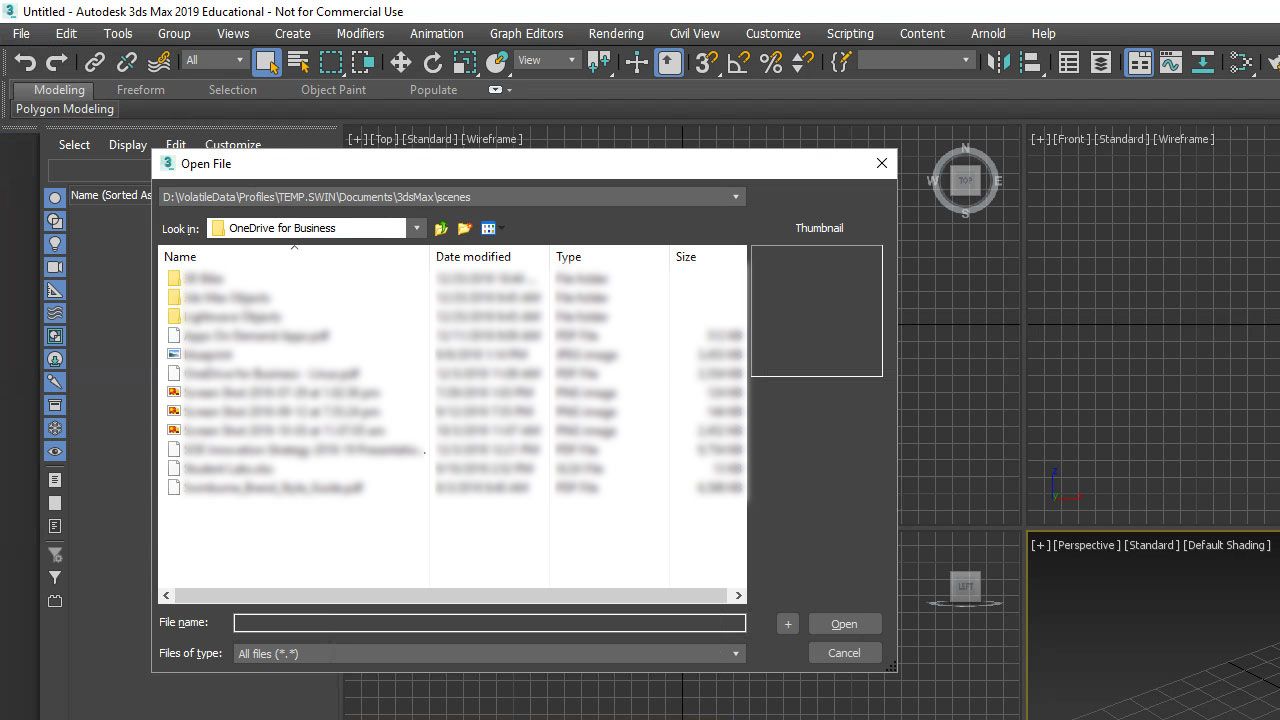1280x720 pixels.
Task: Select the Select and Move tool
Action: pyautogui.click(x=400, y=63)
